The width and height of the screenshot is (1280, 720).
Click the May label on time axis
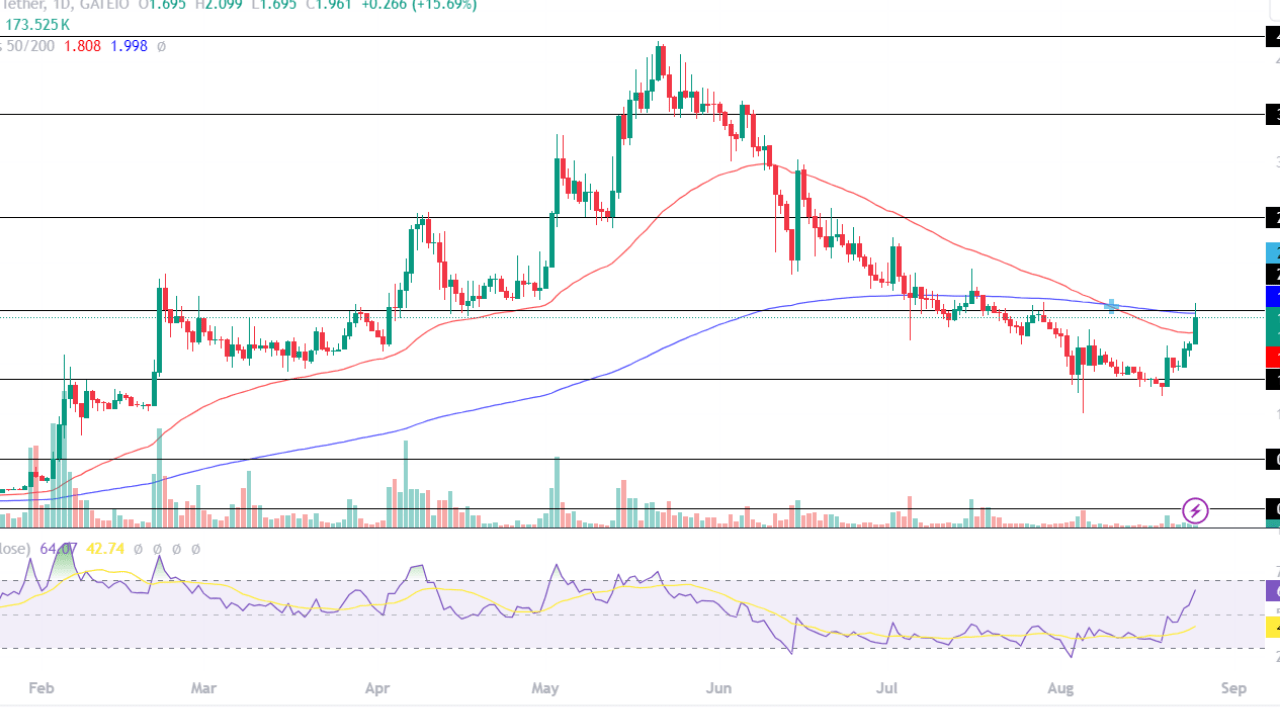545,688
